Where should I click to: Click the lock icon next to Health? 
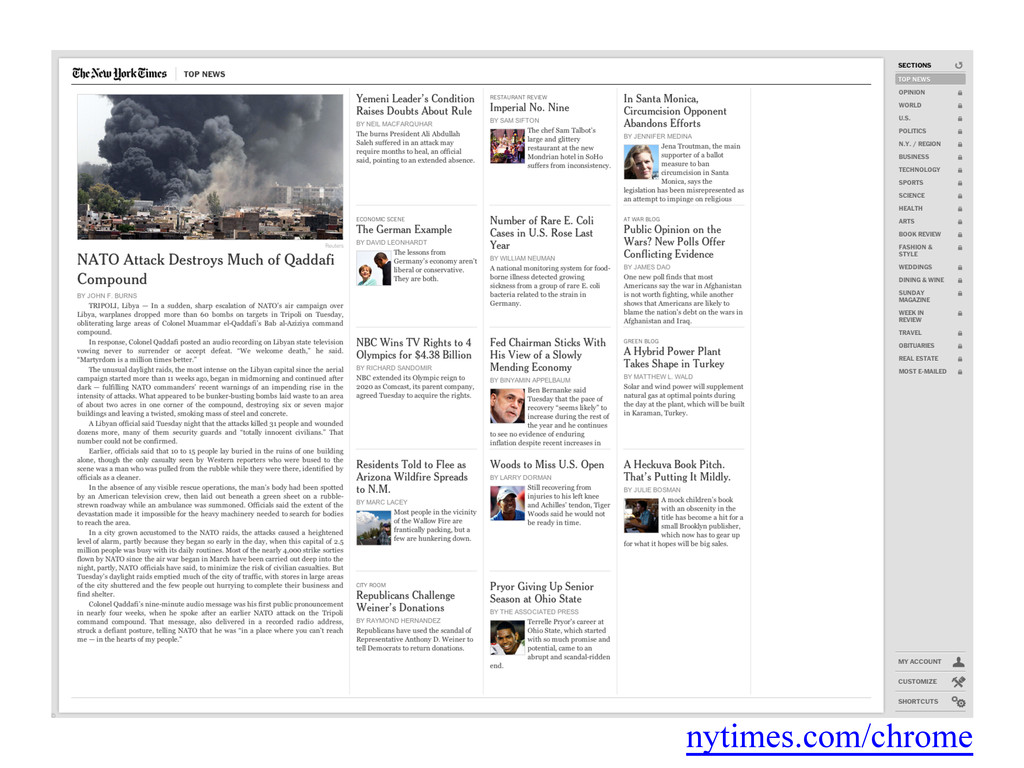coord(960,209)
